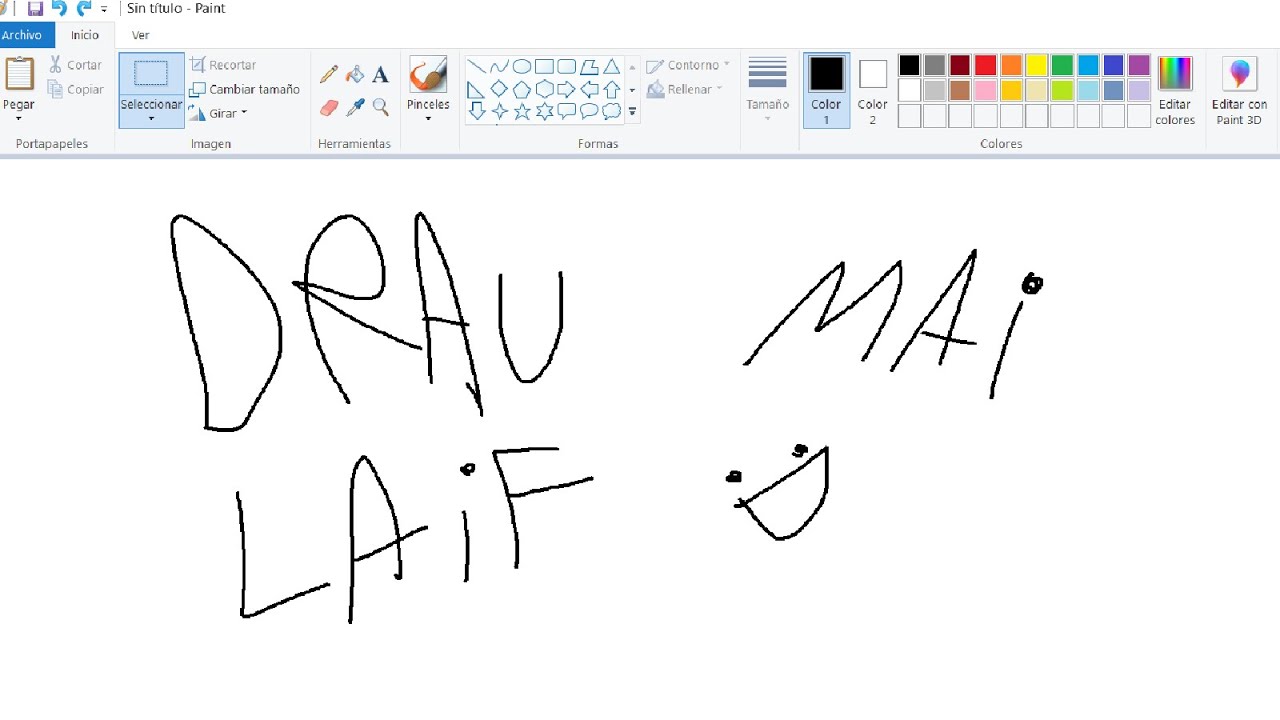Switch to the Inicio tab
Image resolution: width=1280 pixels, height=720 pixels.
coord(85,35)
